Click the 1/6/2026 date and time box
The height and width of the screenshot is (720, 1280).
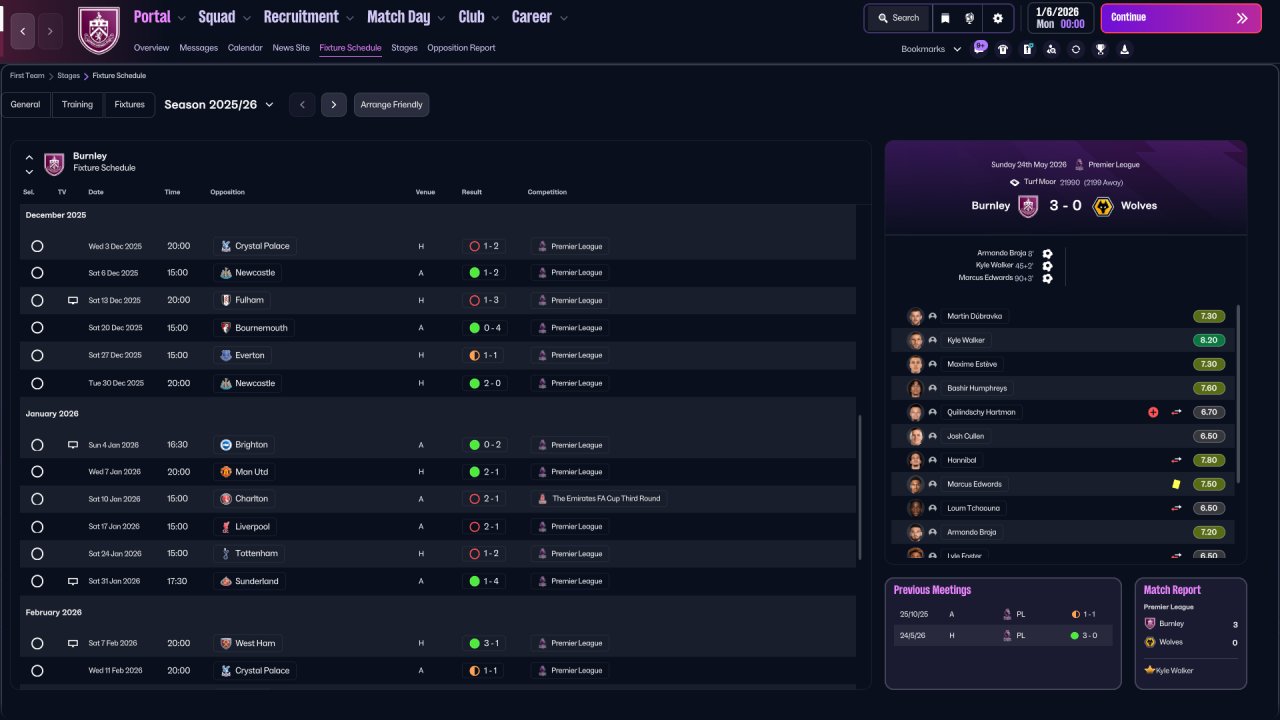coord(1059,18)
